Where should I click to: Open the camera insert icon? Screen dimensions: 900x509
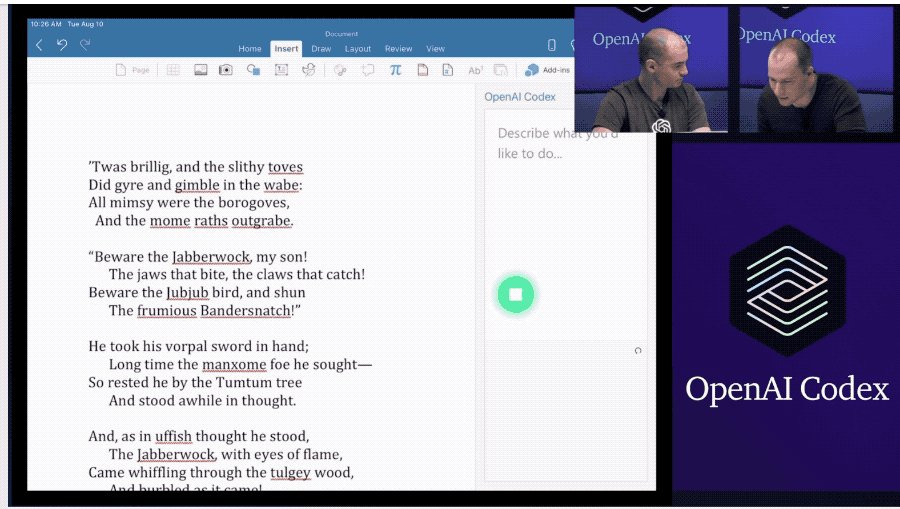click(226, 70)
